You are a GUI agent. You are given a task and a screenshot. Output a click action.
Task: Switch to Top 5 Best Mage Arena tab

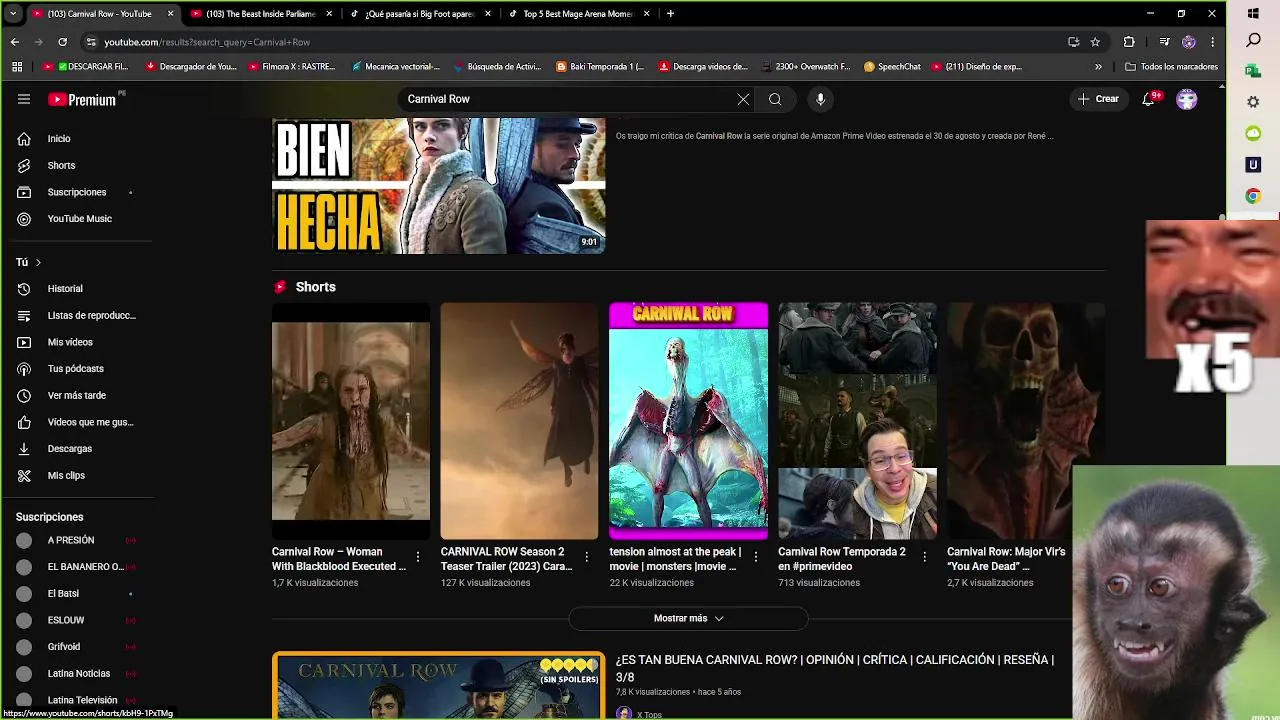tap(579, 14)
